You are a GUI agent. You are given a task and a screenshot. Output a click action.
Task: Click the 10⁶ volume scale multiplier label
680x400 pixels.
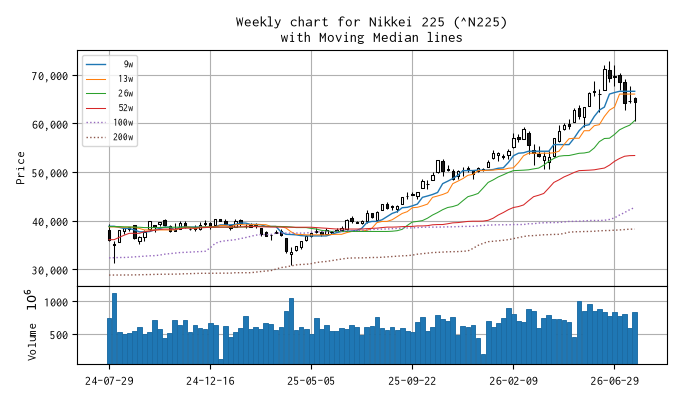[x=32, y=300]
